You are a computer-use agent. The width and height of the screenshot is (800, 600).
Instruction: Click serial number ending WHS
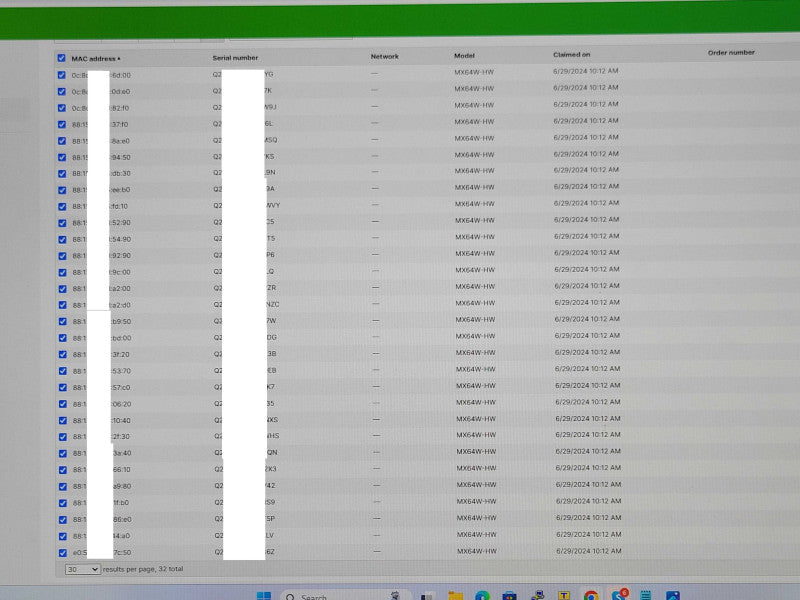246,436
